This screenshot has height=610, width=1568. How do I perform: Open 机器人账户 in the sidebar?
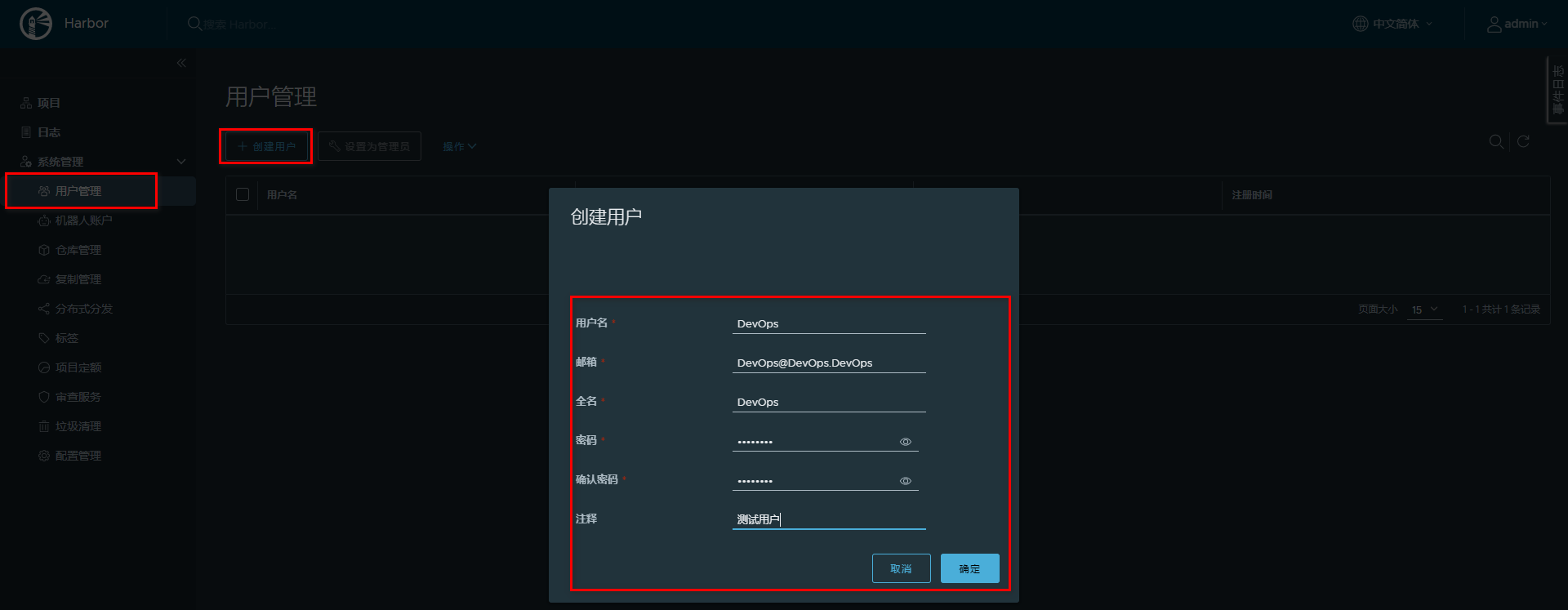tap(83, 220)
